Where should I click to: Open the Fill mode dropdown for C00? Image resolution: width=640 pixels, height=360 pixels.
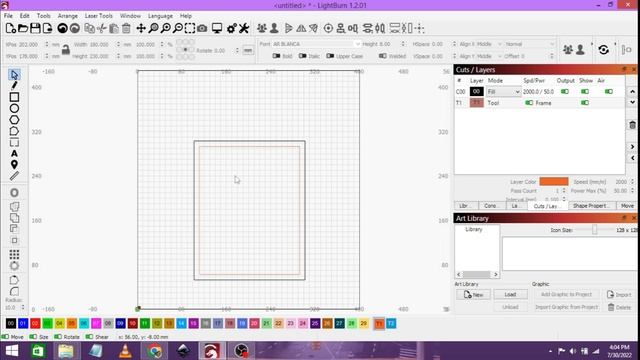pyautogui.click(x=503, y=92)
